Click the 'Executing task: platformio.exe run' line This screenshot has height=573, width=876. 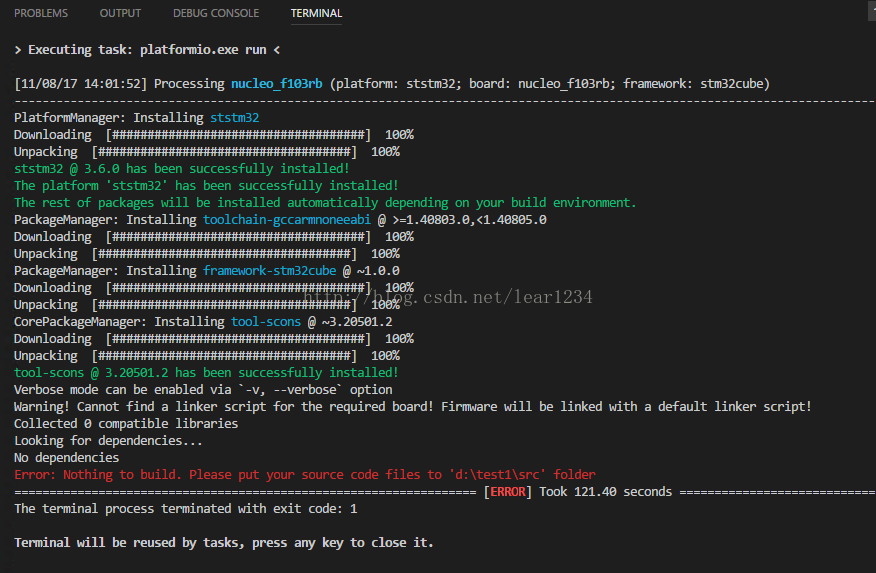point(147,50)
